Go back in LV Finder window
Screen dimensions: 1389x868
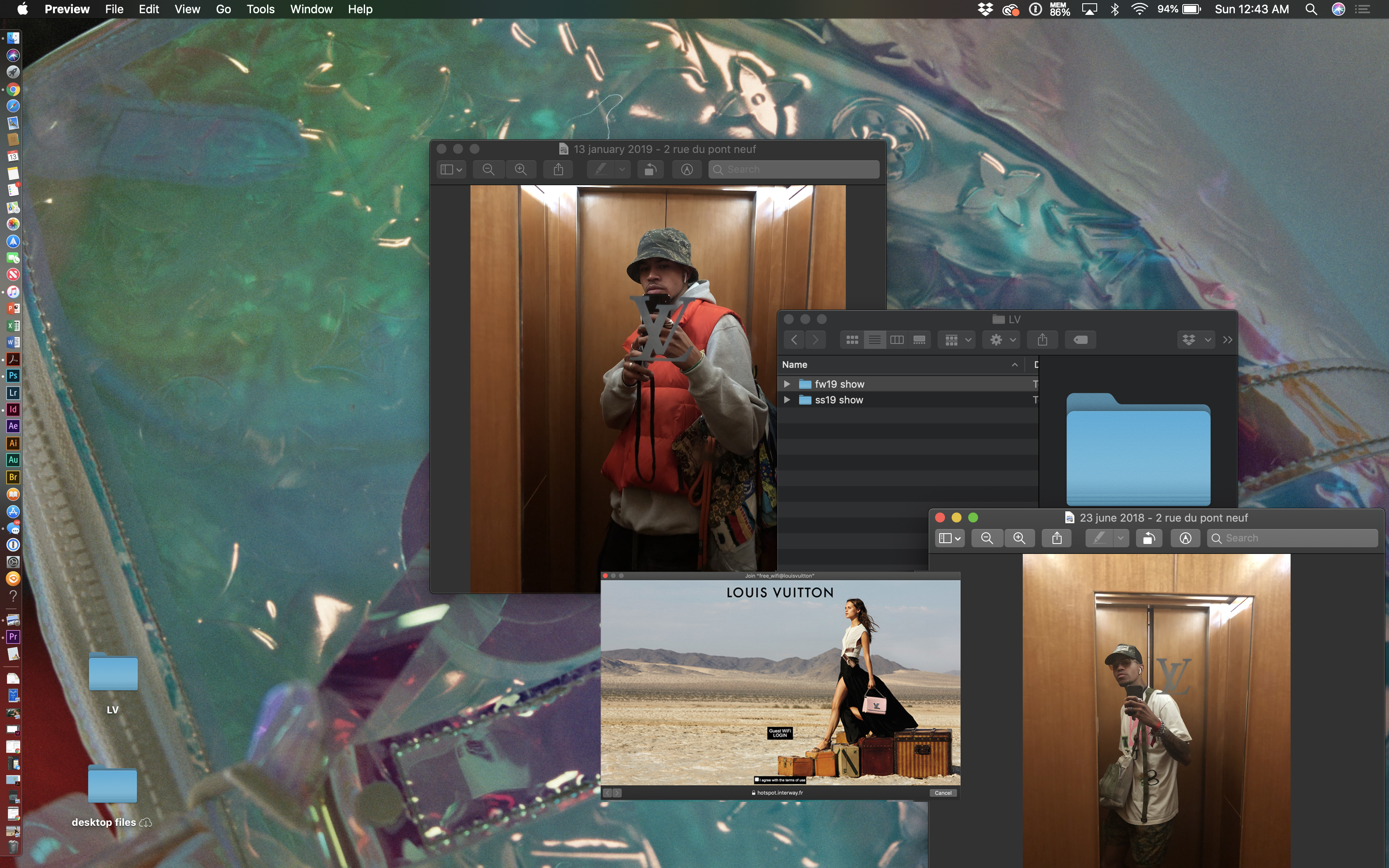(x=795, y=340)
